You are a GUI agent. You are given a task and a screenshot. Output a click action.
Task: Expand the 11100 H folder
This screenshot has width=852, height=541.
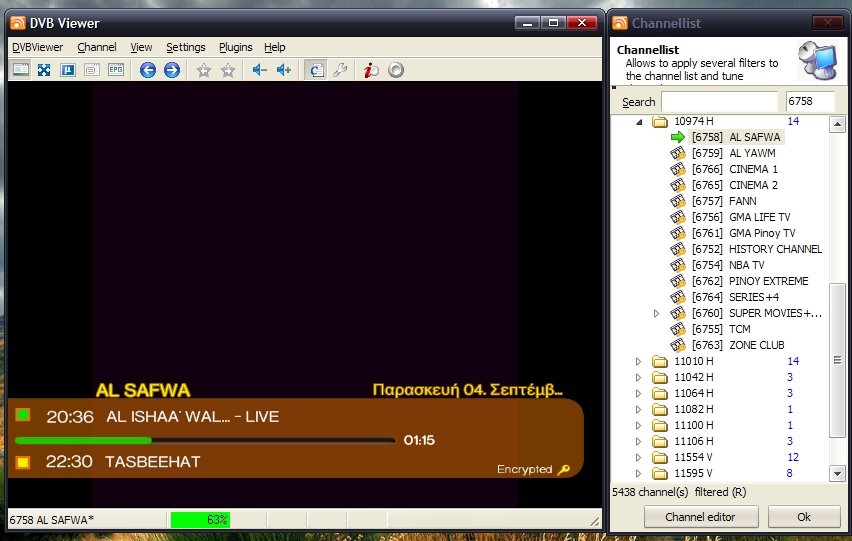click(638, 425)
